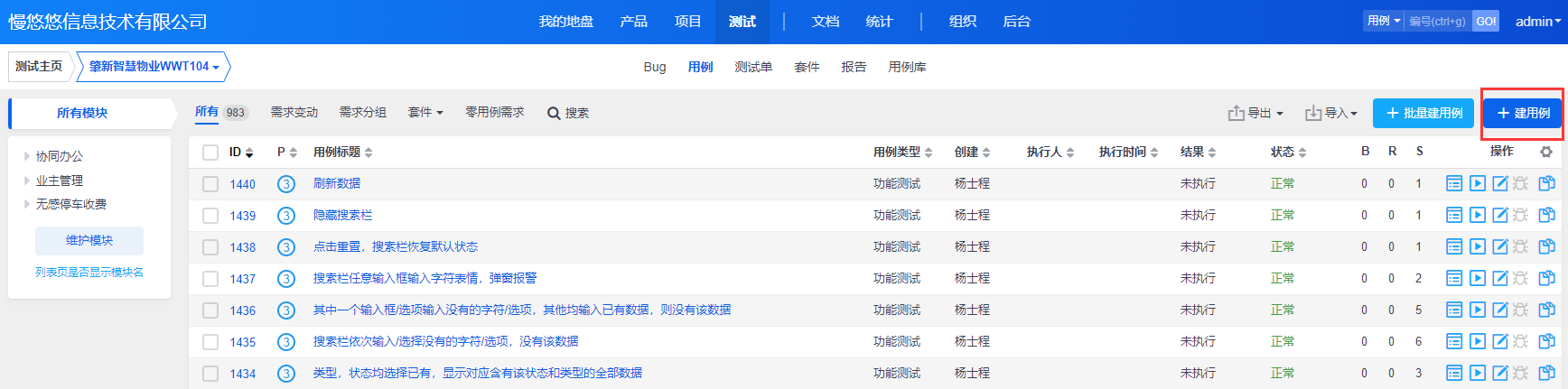Image resolution: width=1568 pixels, height=389 pixels.
Task: Tick the checkbox for case 1440
Action: tap(210, 184)
